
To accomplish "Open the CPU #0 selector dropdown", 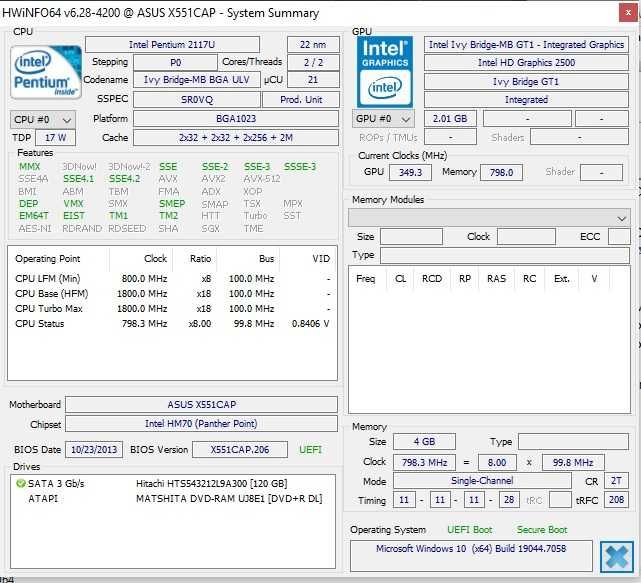I will coord(43,119).
